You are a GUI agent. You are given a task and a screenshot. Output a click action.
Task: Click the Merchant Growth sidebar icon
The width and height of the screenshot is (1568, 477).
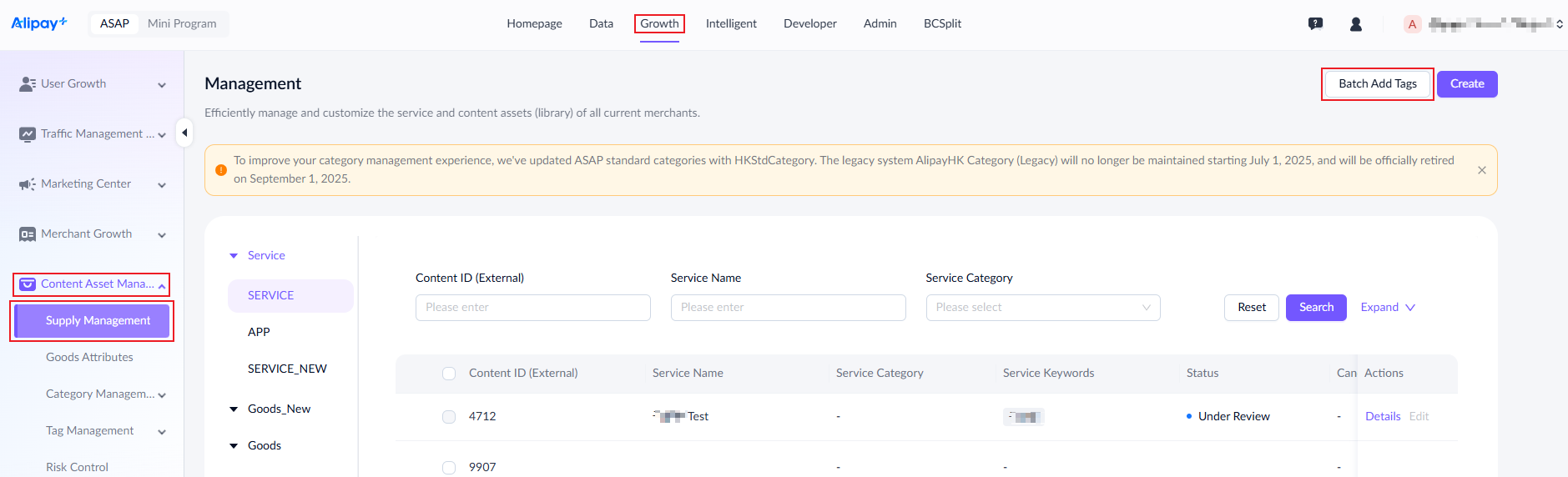(x=28, y=234)
